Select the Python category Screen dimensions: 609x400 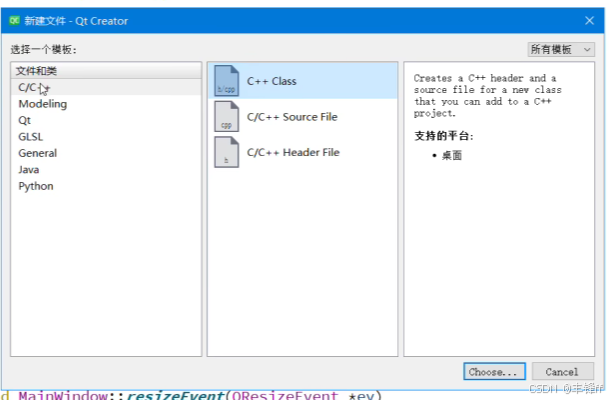(x=106, y=186)
